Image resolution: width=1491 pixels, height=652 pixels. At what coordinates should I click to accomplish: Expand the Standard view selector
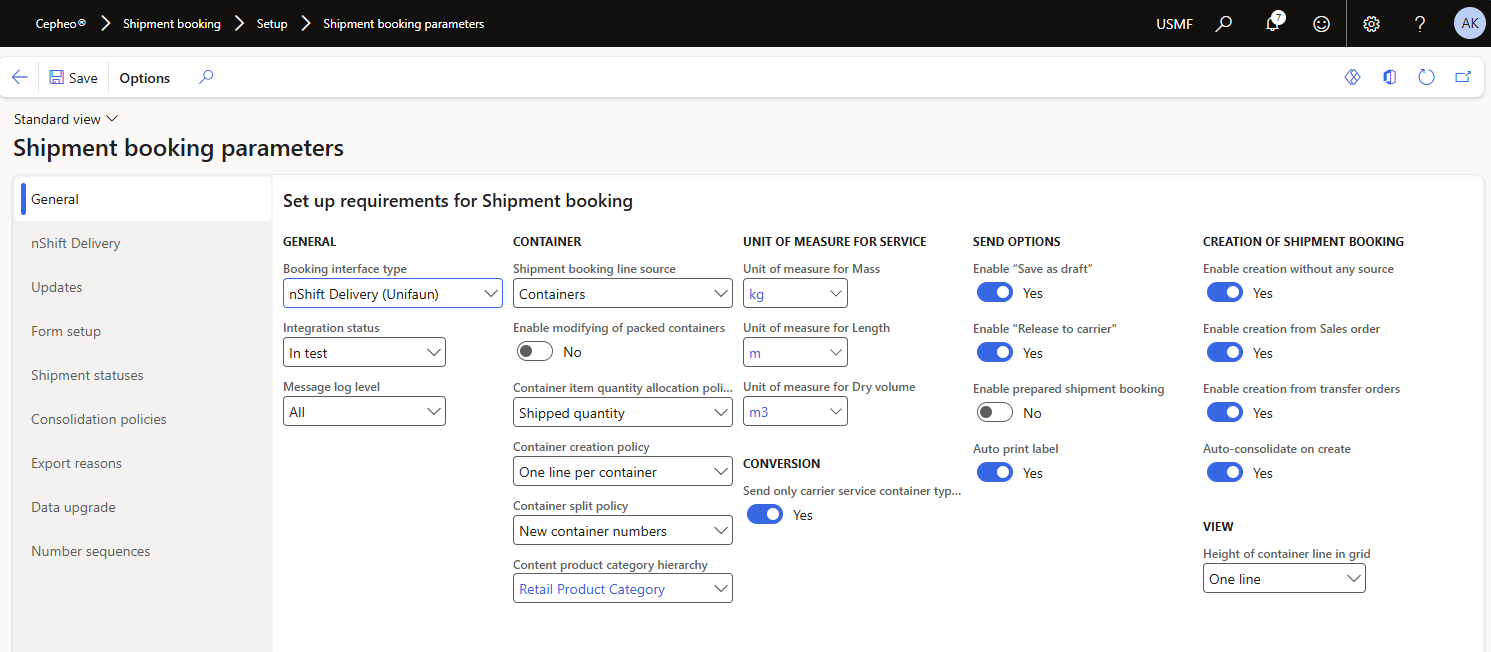(66, 119)
